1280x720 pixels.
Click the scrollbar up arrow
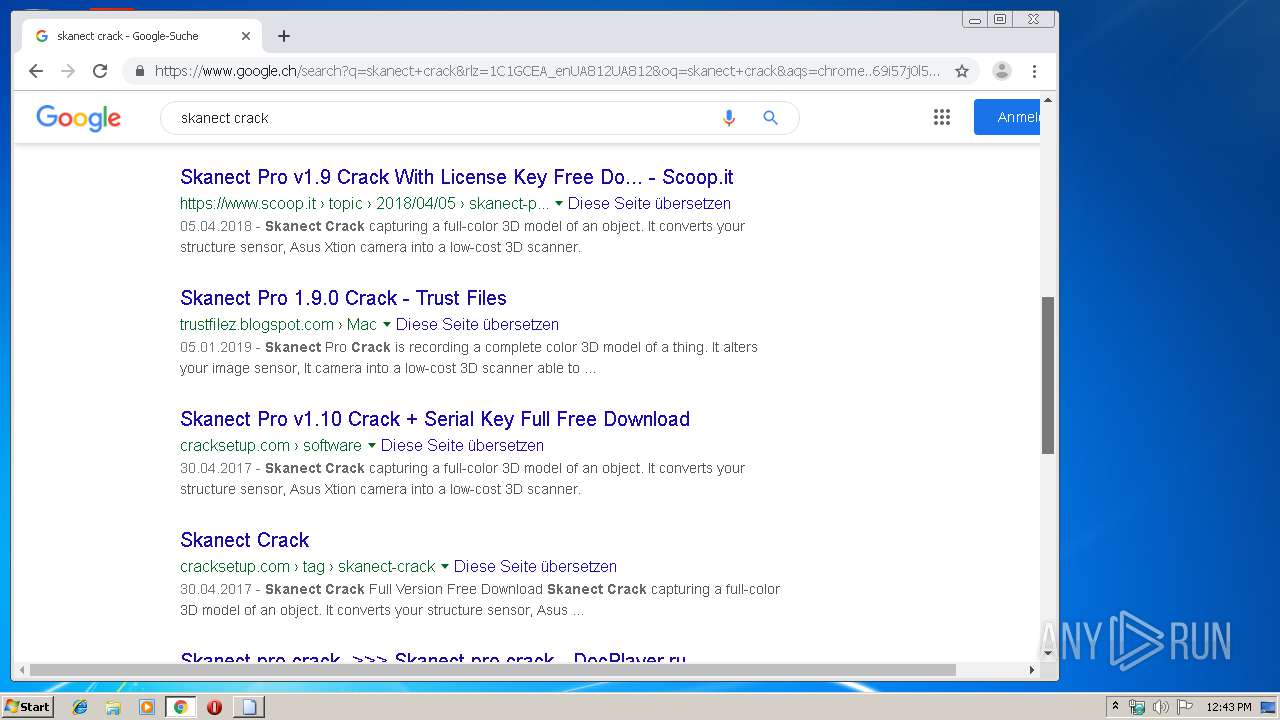click(1048, 100)
